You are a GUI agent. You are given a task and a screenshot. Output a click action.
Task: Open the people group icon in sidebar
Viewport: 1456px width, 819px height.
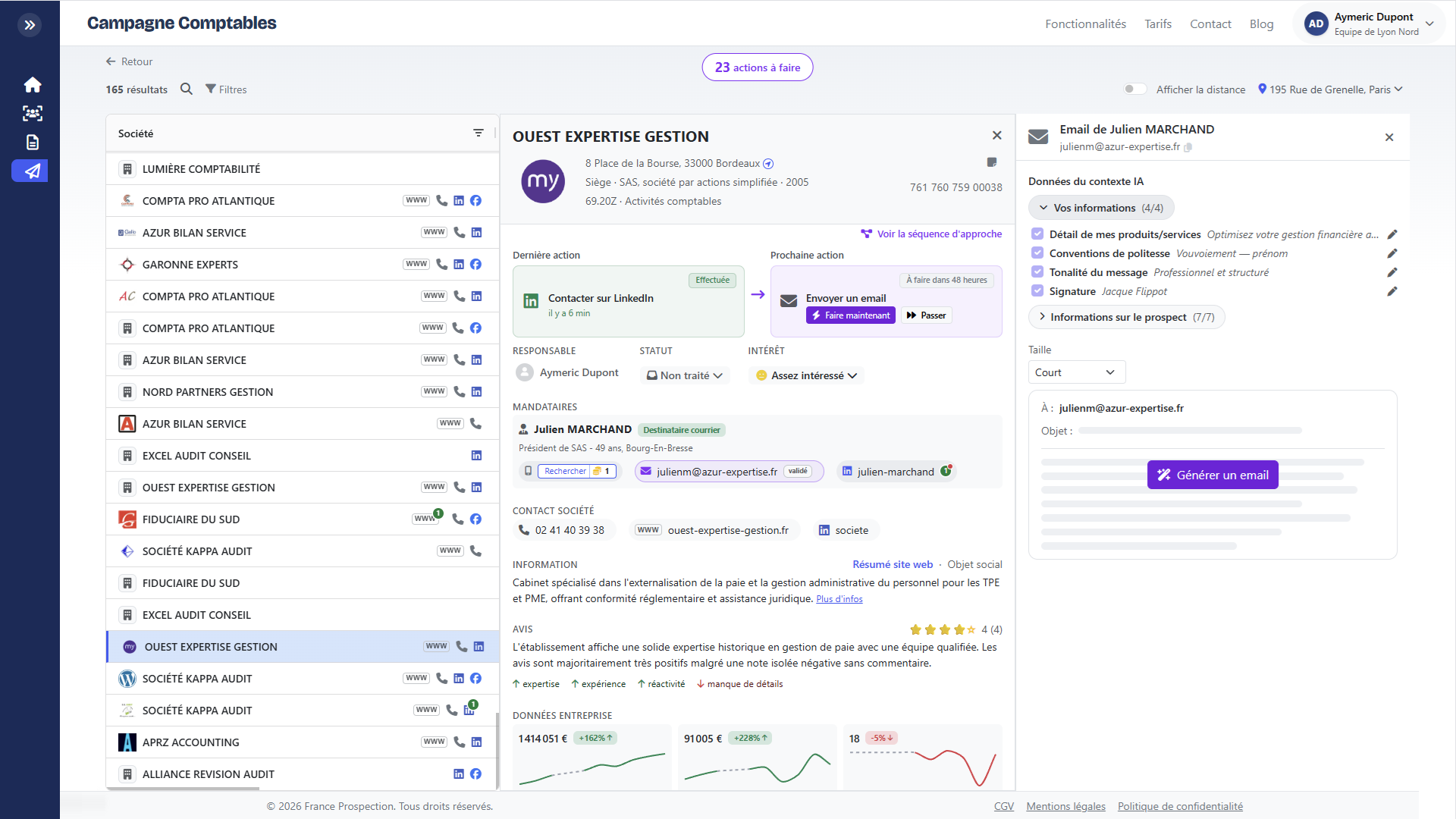[x=32, y=113]
